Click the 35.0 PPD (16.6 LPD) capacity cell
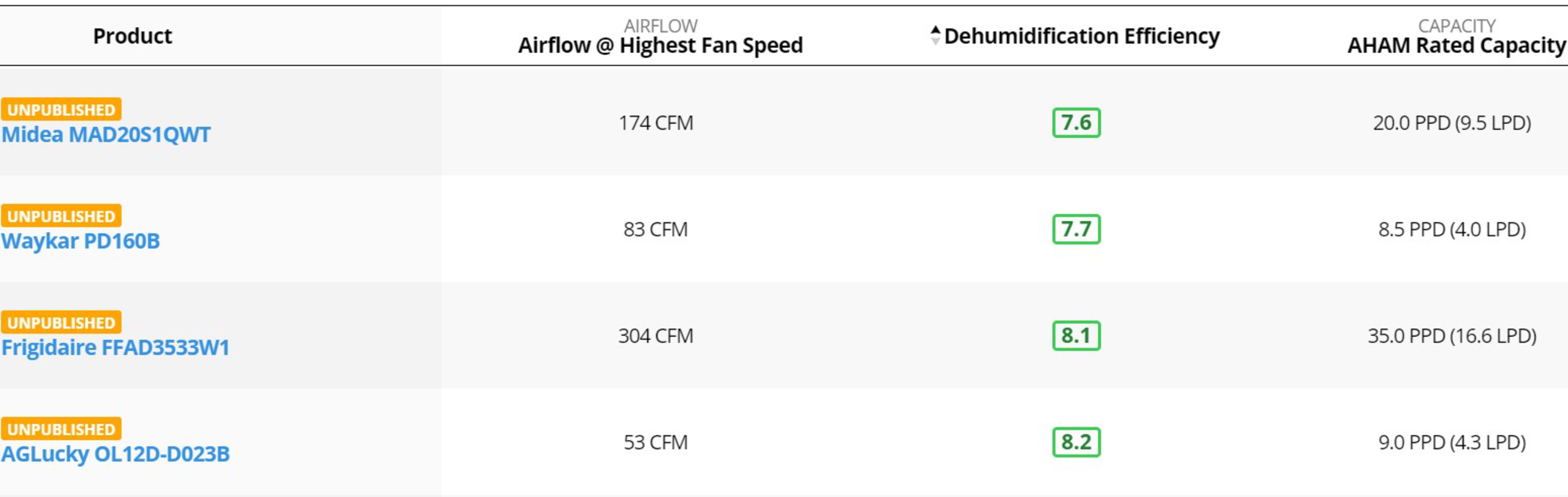This screenshot has height=497, width=1568. (x=1452, y=336)
